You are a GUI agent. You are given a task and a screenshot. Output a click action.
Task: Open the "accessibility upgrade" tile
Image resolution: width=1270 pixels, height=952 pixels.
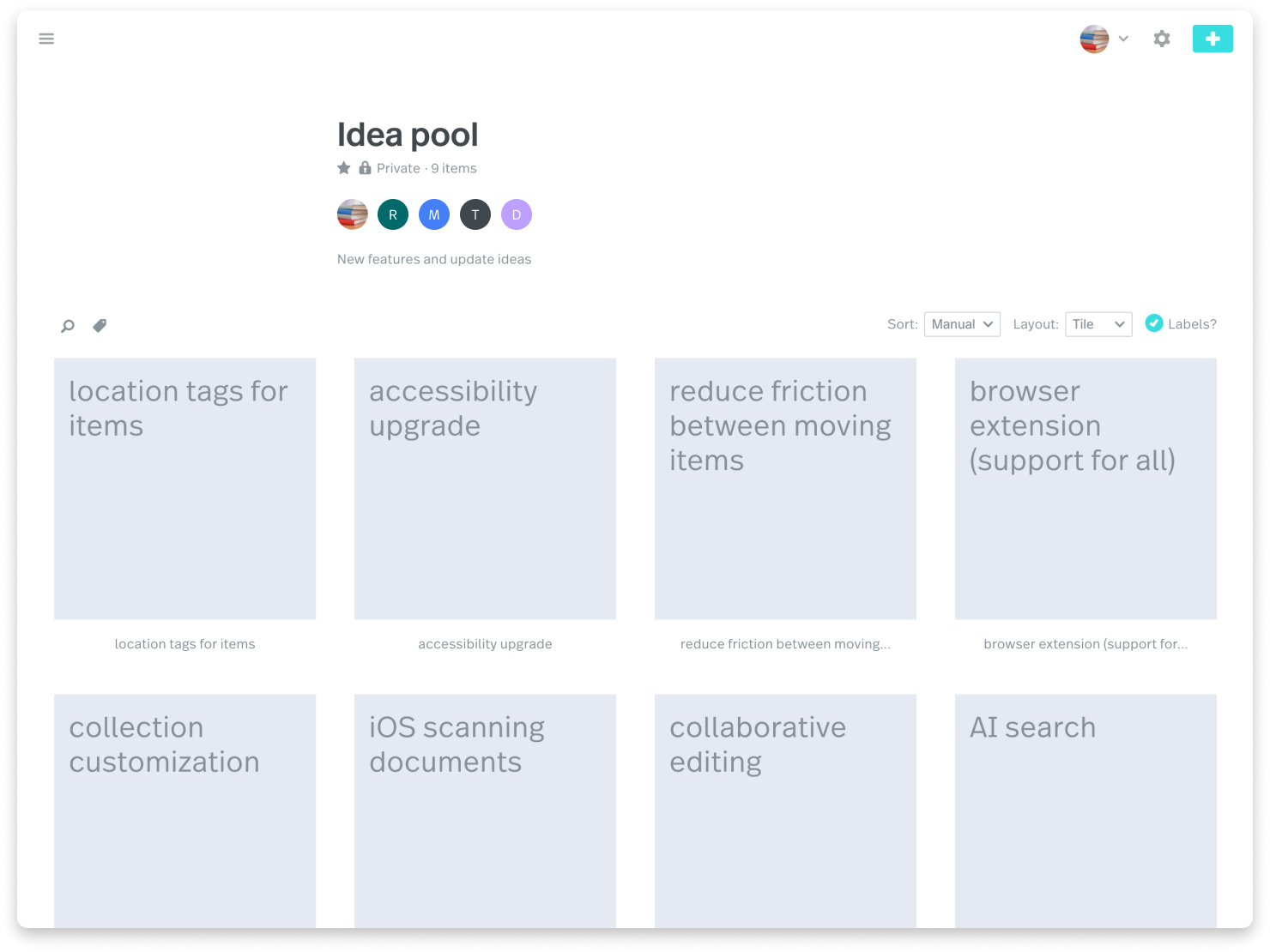485,489
